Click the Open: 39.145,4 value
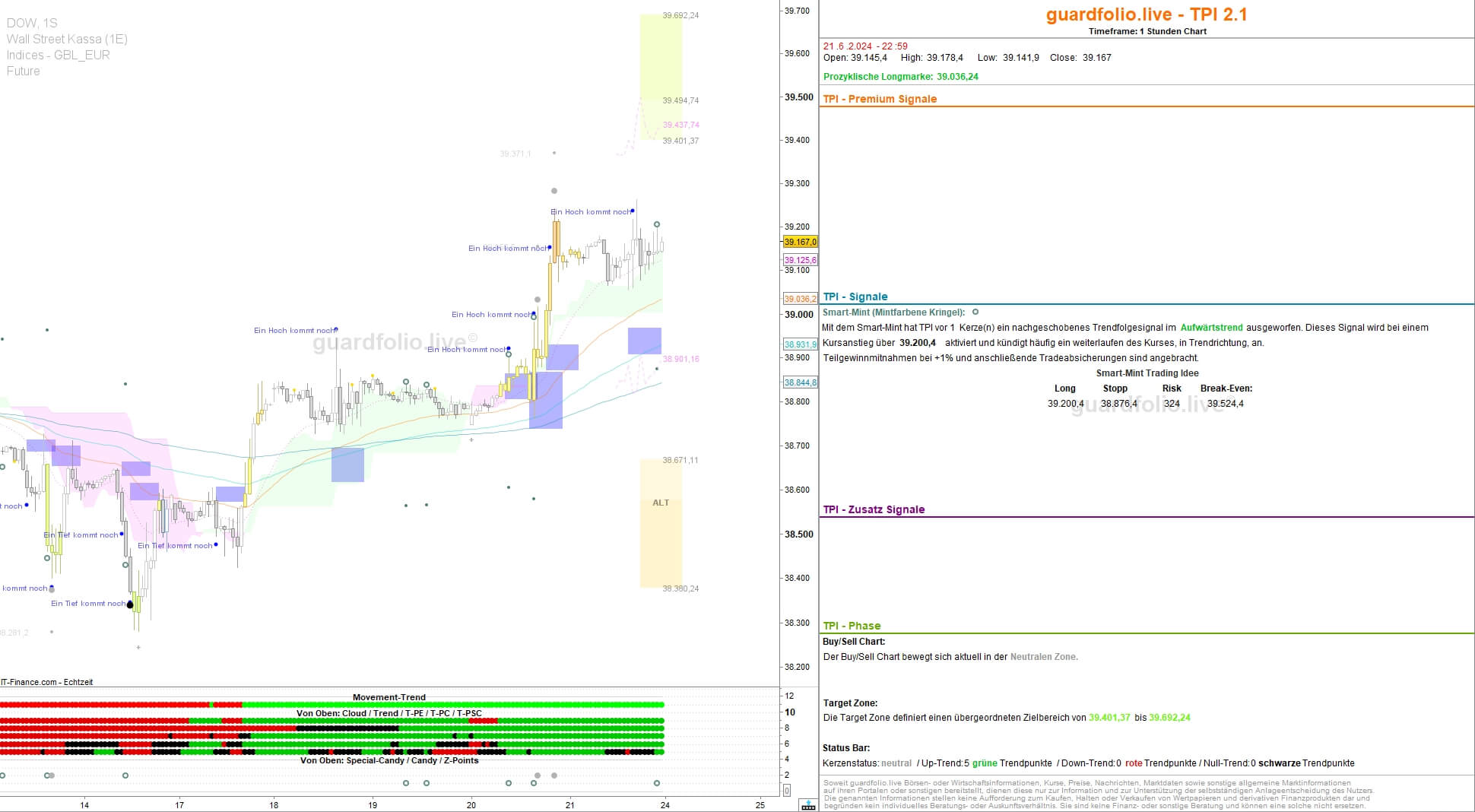 [855, 58]
